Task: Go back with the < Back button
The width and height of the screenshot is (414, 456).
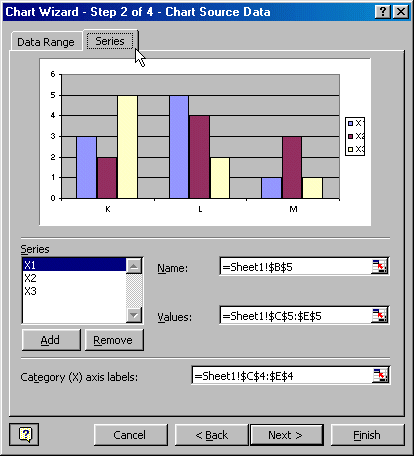Action: point(211,435)
